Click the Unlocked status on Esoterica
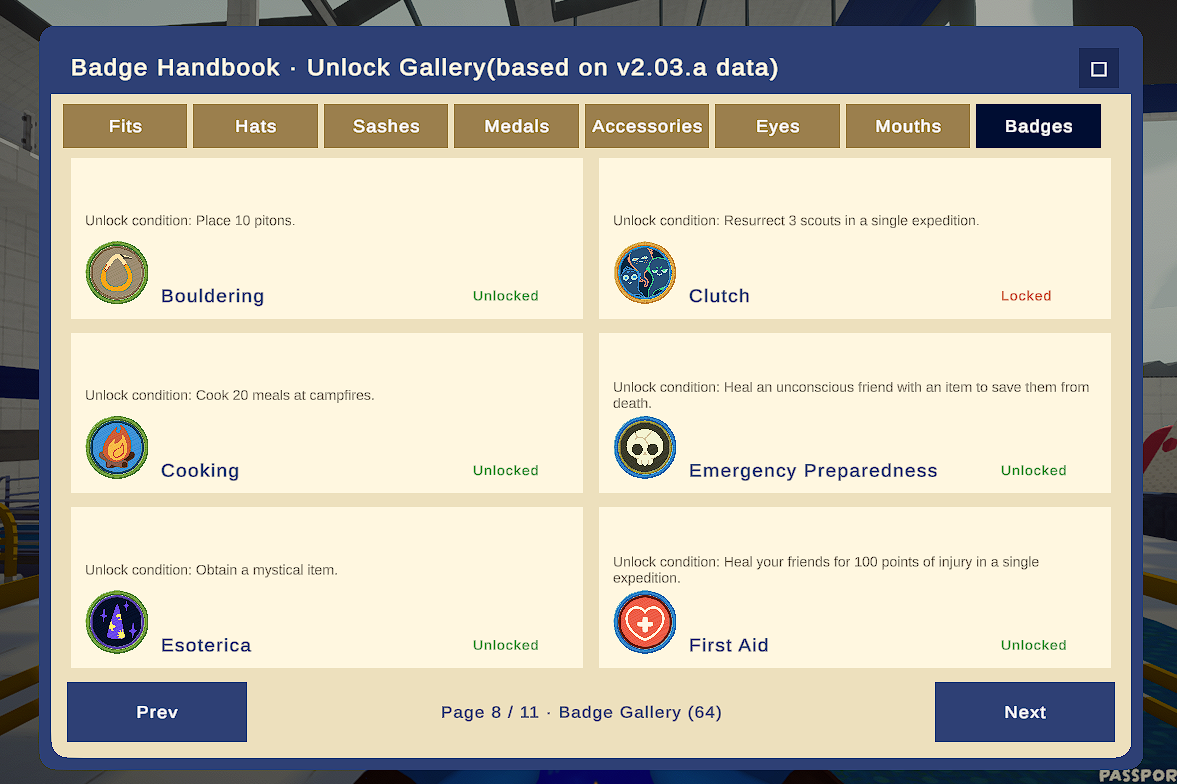The image size is (1177, 784). click(x=505, y=645)
